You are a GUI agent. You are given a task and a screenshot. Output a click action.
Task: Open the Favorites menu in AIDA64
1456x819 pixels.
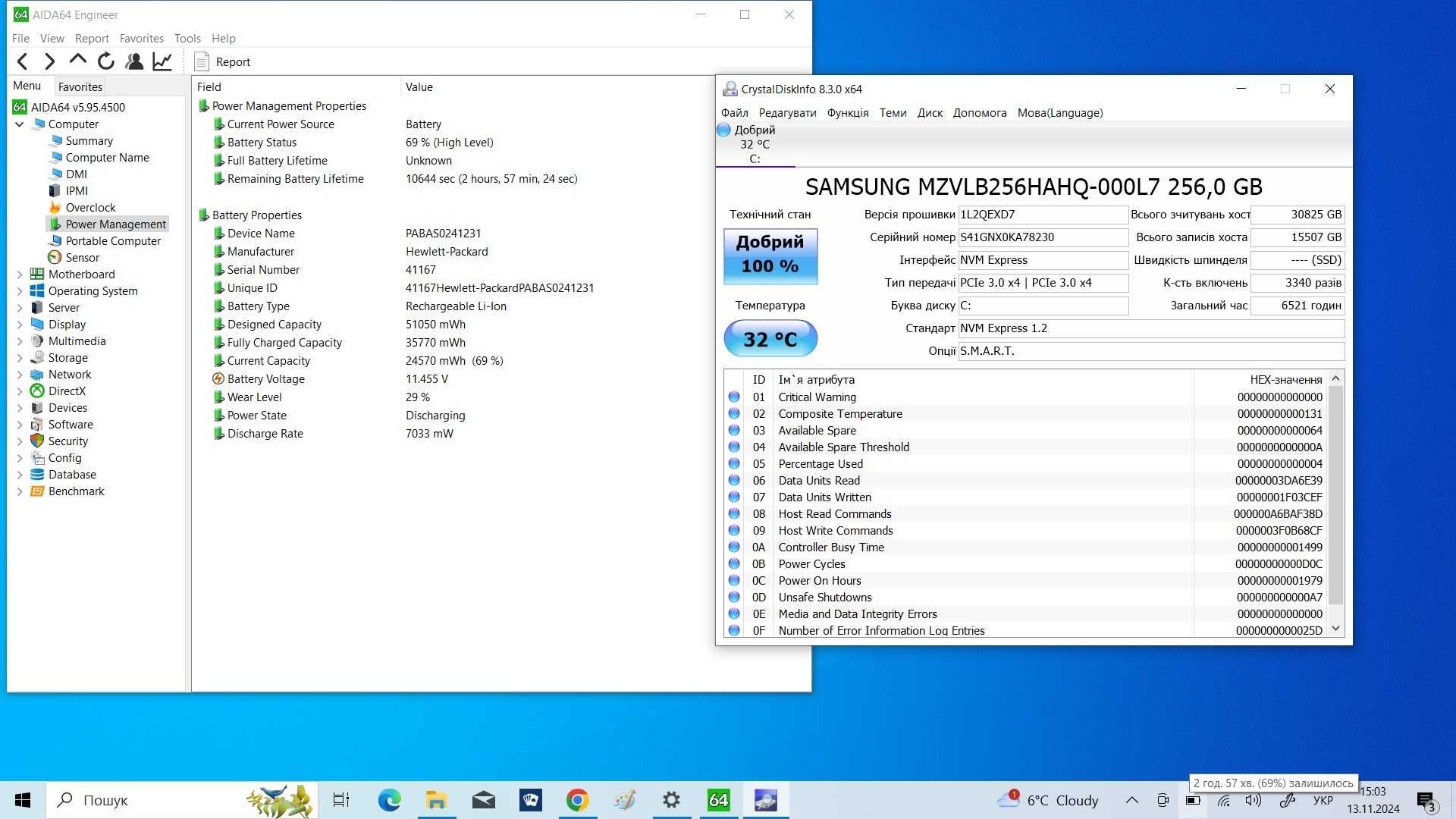(141, 38)
